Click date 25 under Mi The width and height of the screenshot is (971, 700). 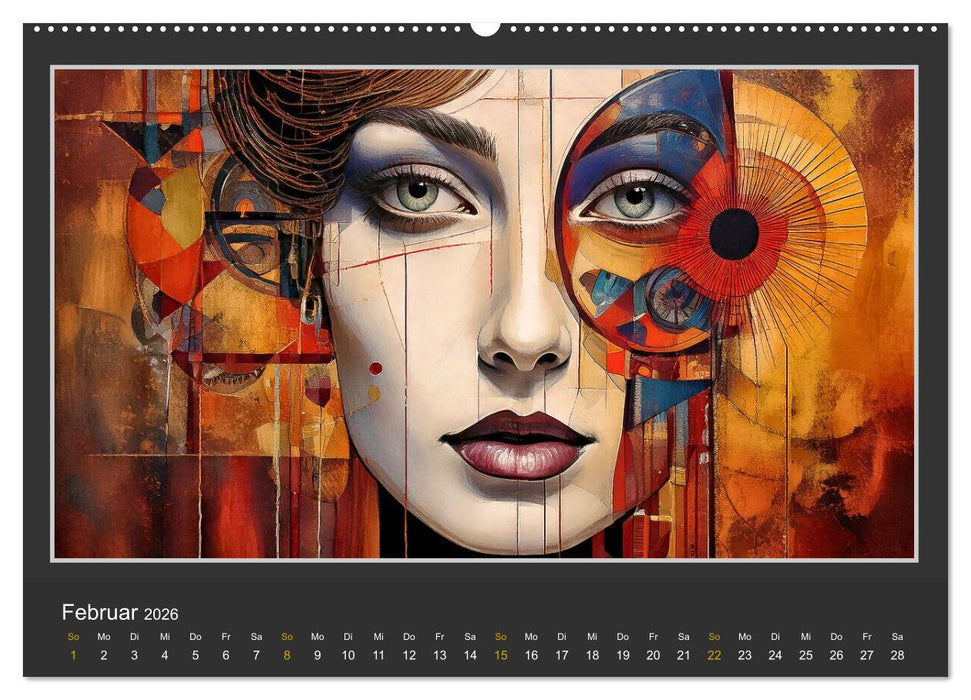tap(805, 655)
